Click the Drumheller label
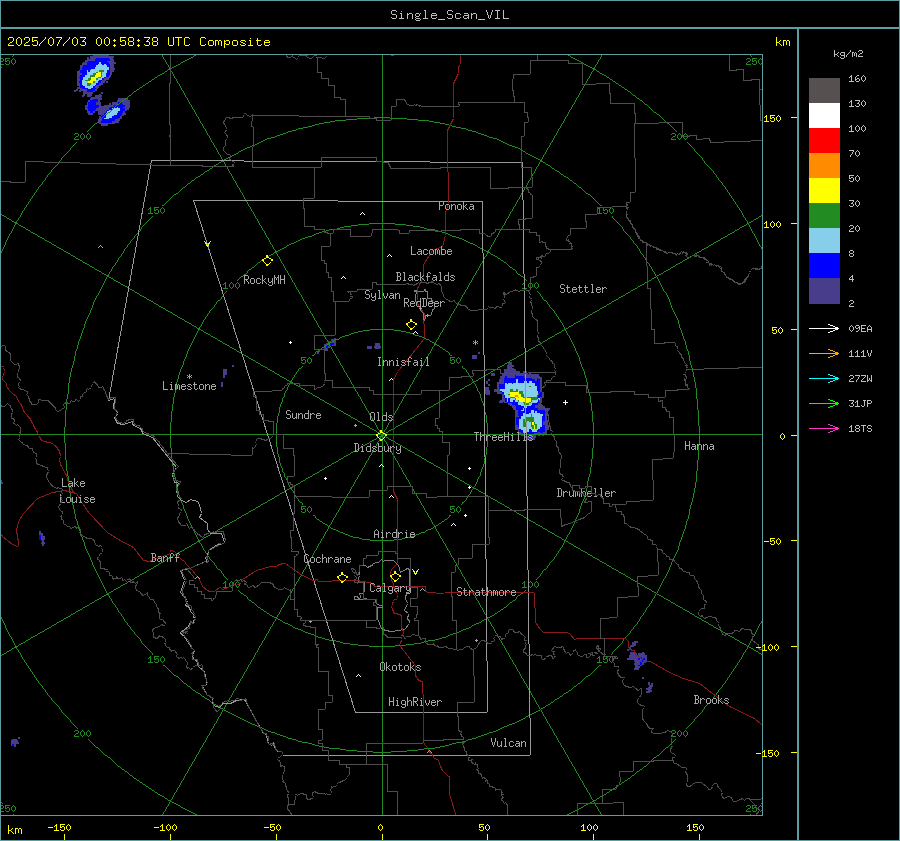900x841 pixels. [x=586, y=493]
